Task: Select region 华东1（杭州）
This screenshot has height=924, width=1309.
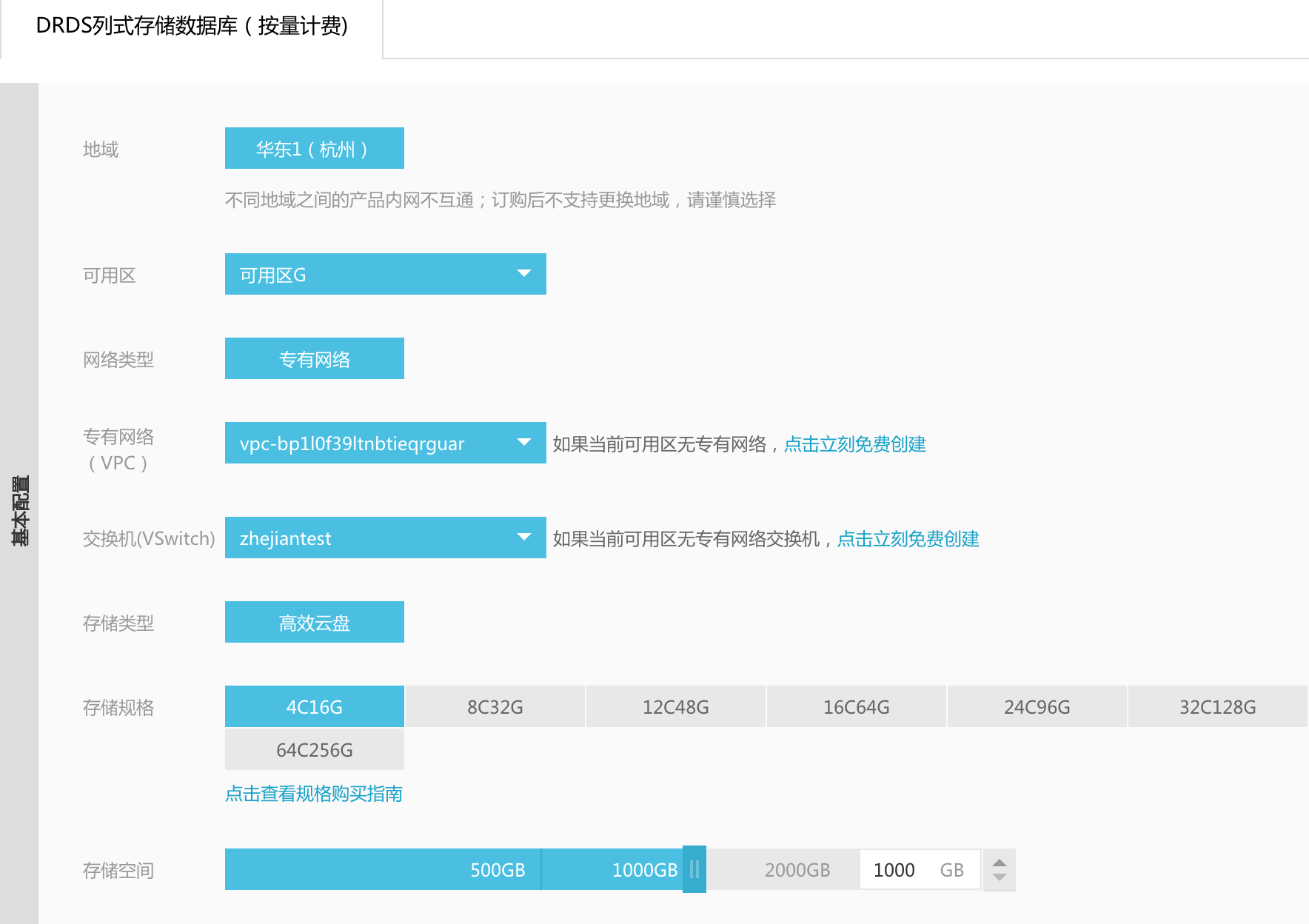Action: (314, 149)
